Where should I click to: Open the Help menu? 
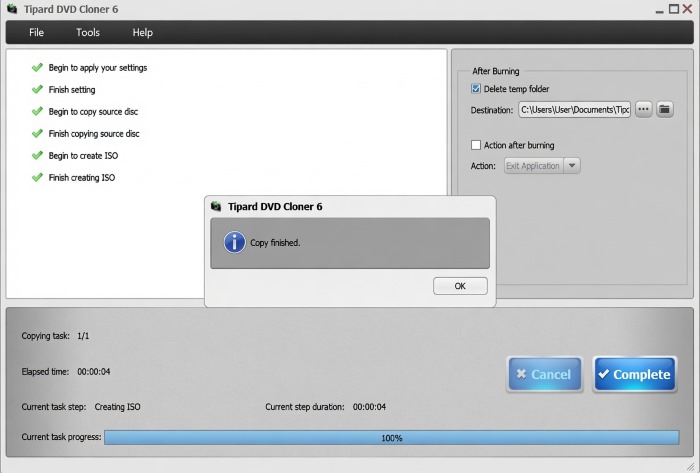(142, 32)
